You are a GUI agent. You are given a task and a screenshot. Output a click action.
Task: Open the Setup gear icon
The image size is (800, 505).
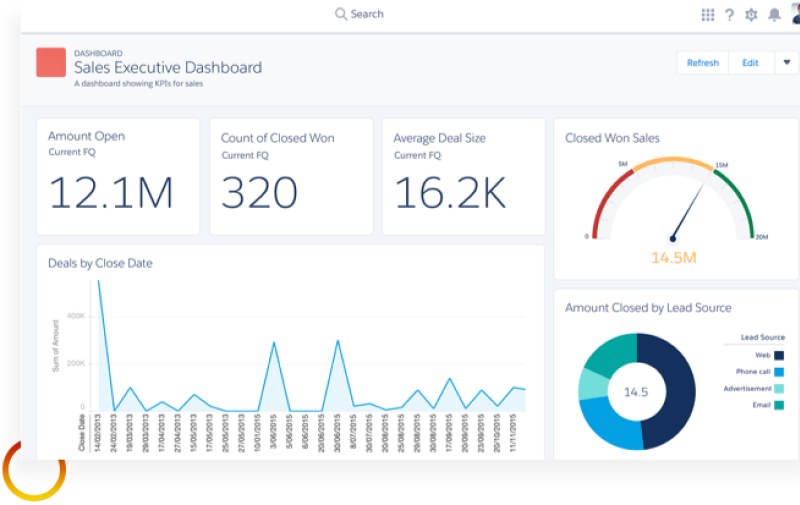pos(752,15)
